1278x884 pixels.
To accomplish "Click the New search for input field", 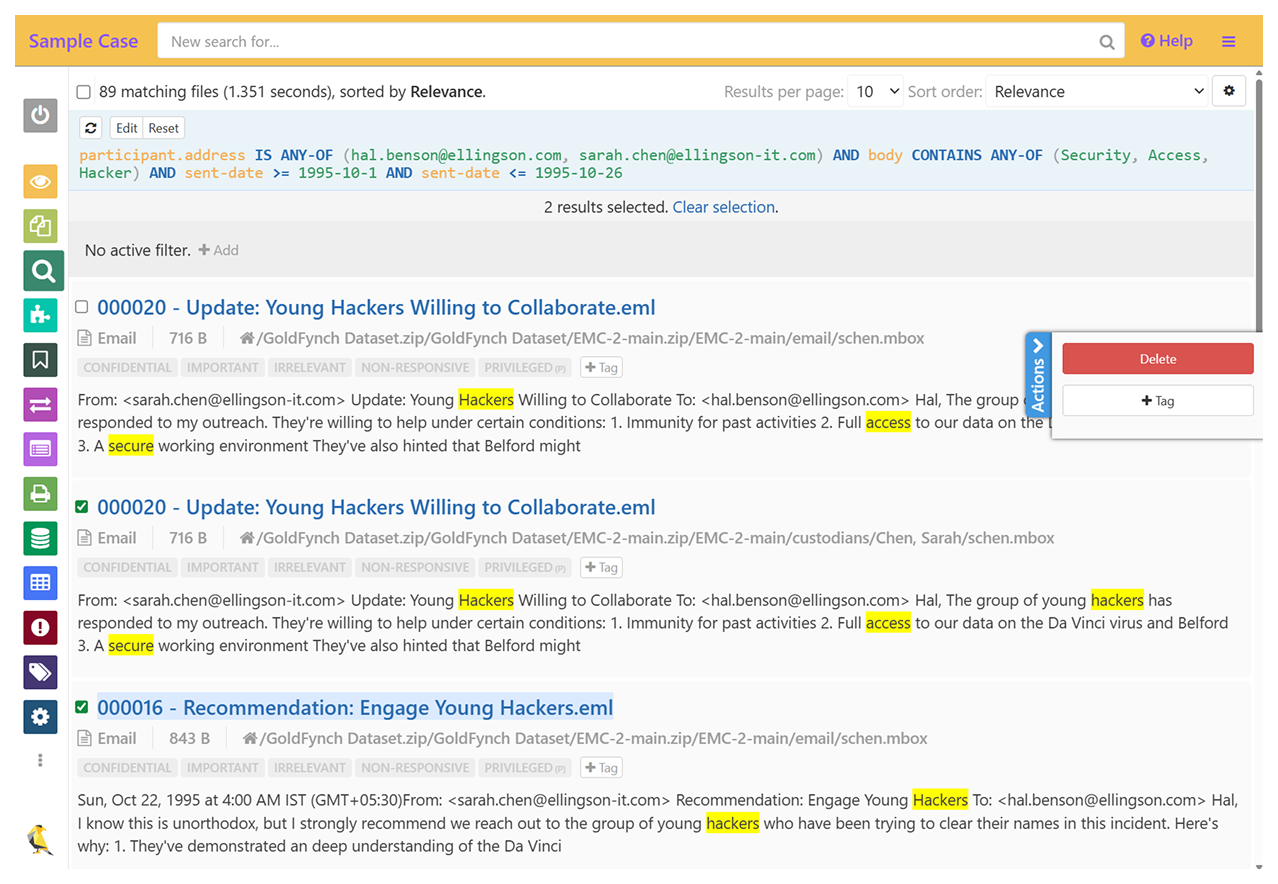I will [630, 42].
